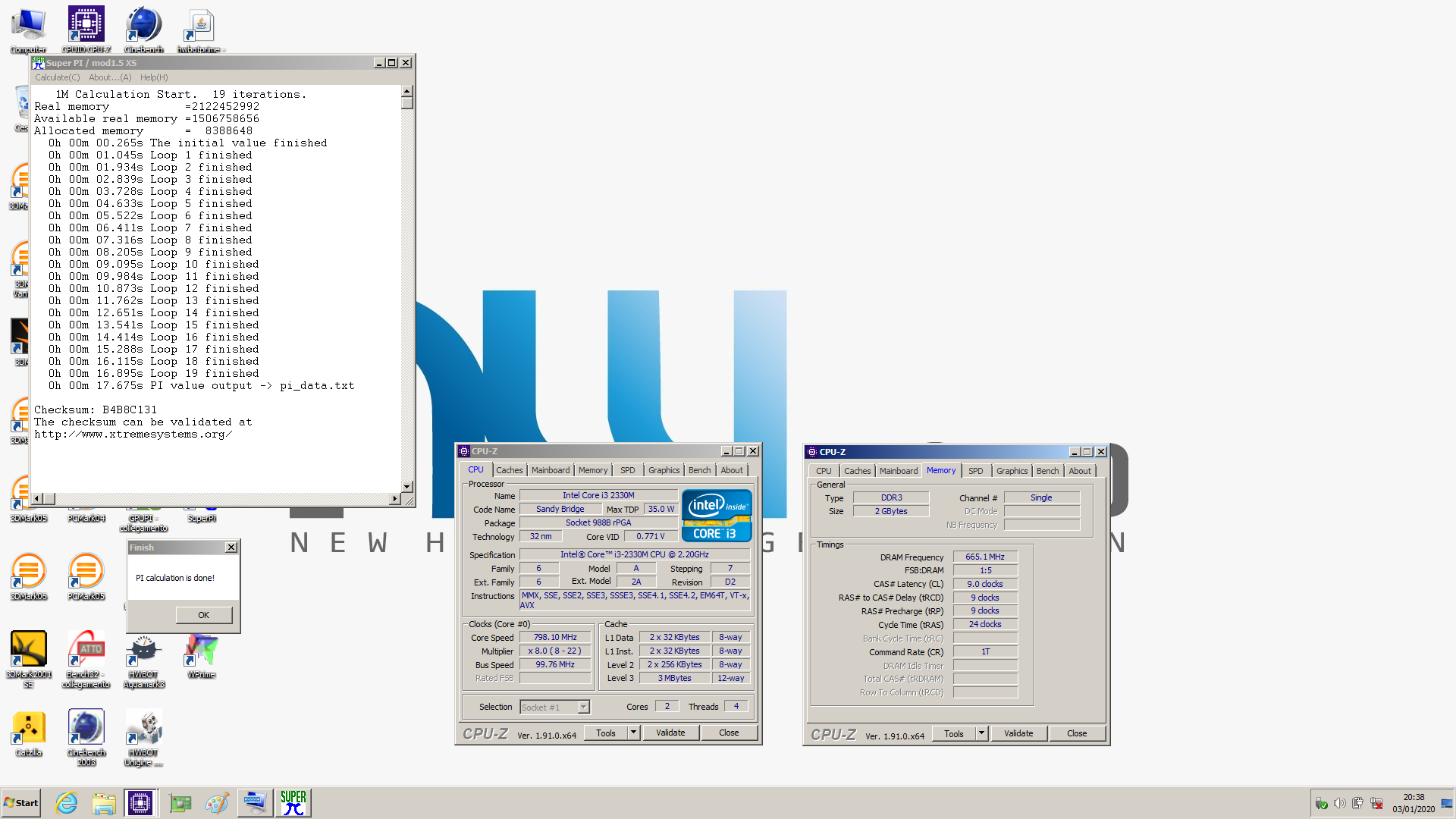Screen dimensions: 1456x819
Task: Open the SuperPi desktop shortcut
Action: pyautogui.click(x=201, y=516)
